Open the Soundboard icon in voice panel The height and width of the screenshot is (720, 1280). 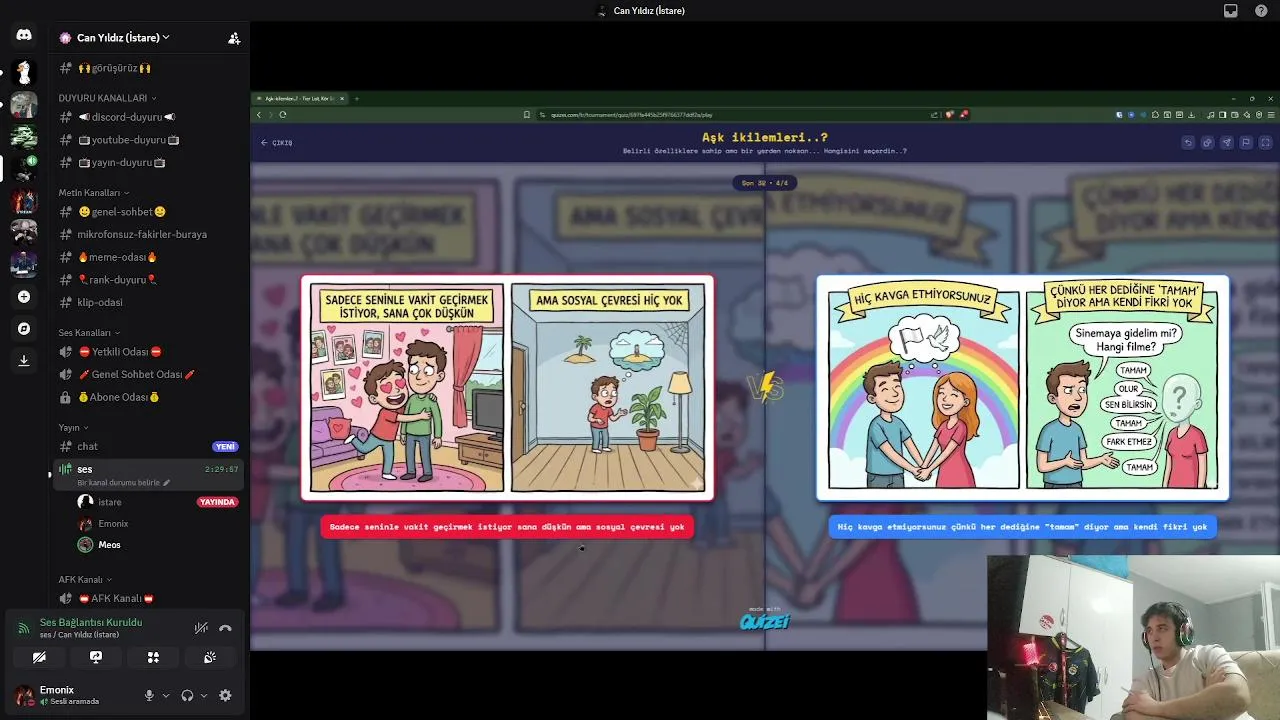210,657
